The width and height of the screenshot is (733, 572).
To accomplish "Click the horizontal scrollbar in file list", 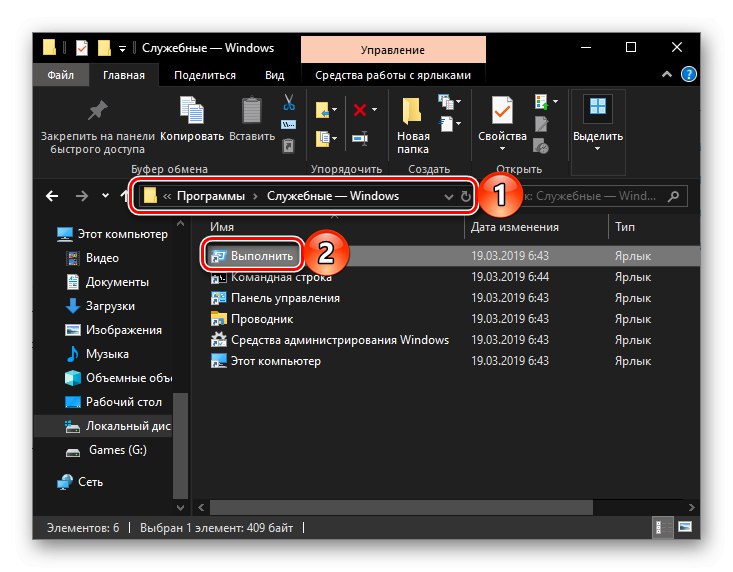I will coord(401,507).
